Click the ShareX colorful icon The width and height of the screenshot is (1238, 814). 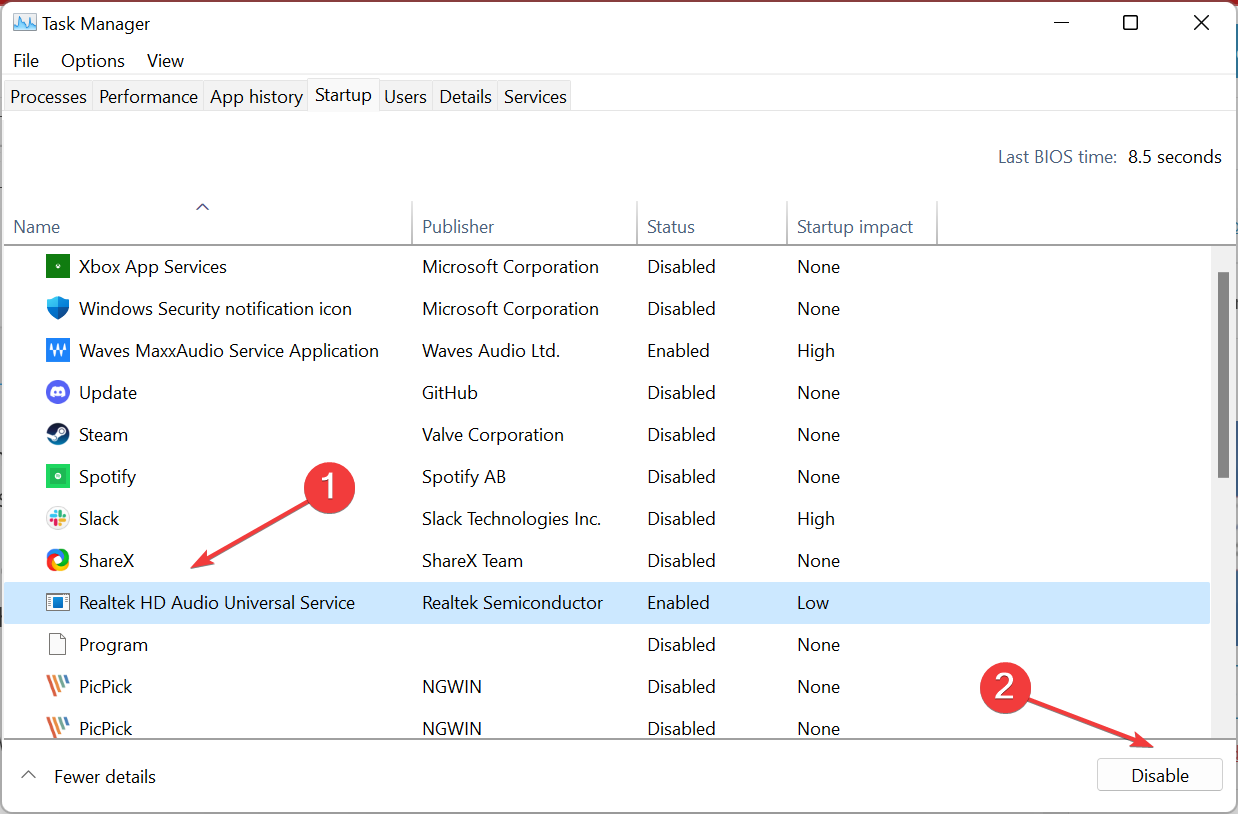(58, 561)
